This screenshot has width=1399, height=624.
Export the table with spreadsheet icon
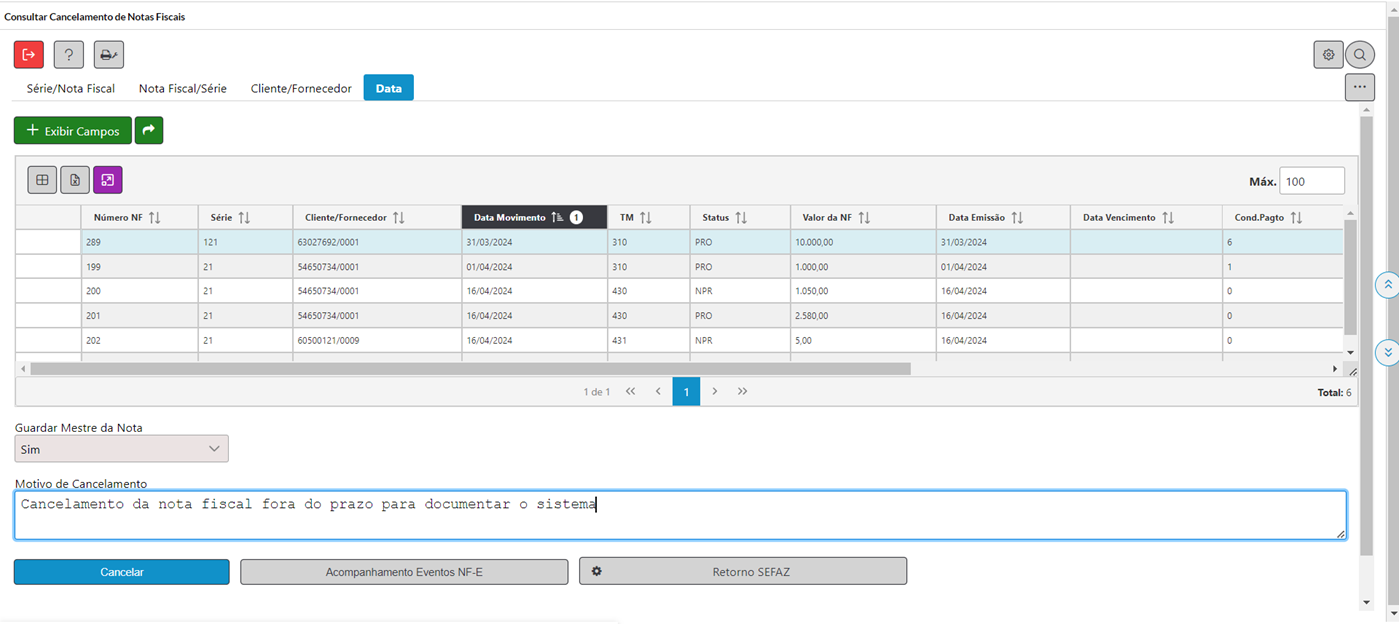pyautogui.click(x=75, y=180)
